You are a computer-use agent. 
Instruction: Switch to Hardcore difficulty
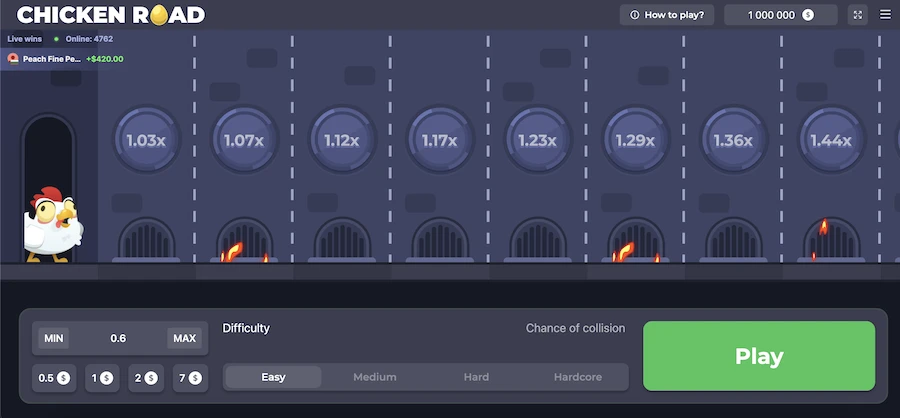tap(578, 377)
